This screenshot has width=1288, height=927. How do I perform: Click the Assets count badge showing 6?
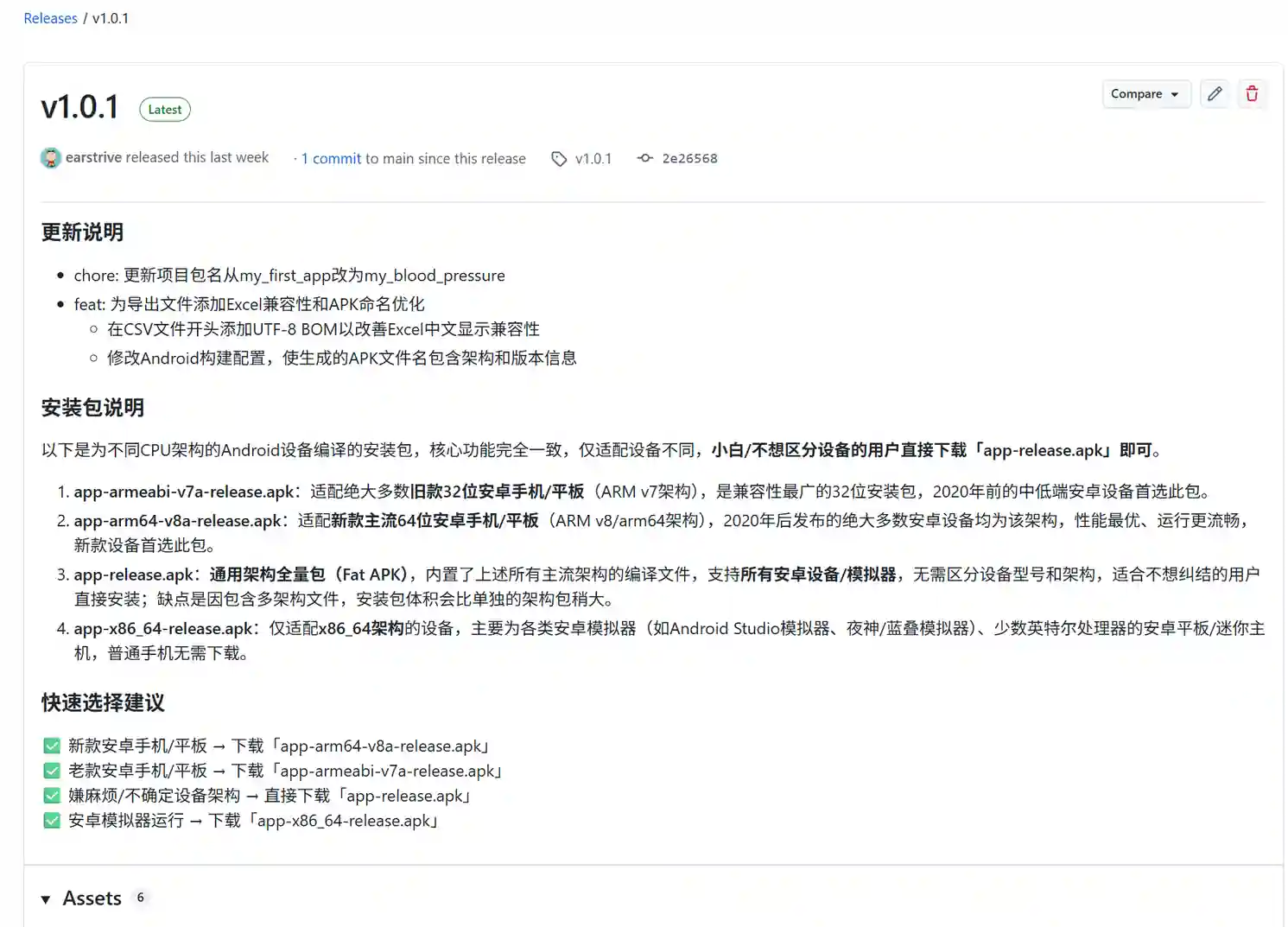coord(140,897)
